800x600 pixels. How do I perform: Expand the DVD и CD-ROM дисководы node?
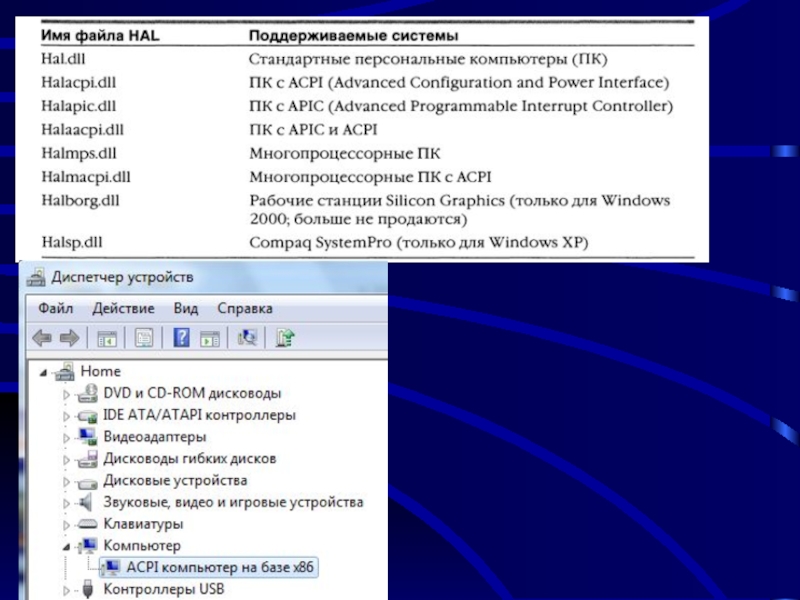click(68, 394)
